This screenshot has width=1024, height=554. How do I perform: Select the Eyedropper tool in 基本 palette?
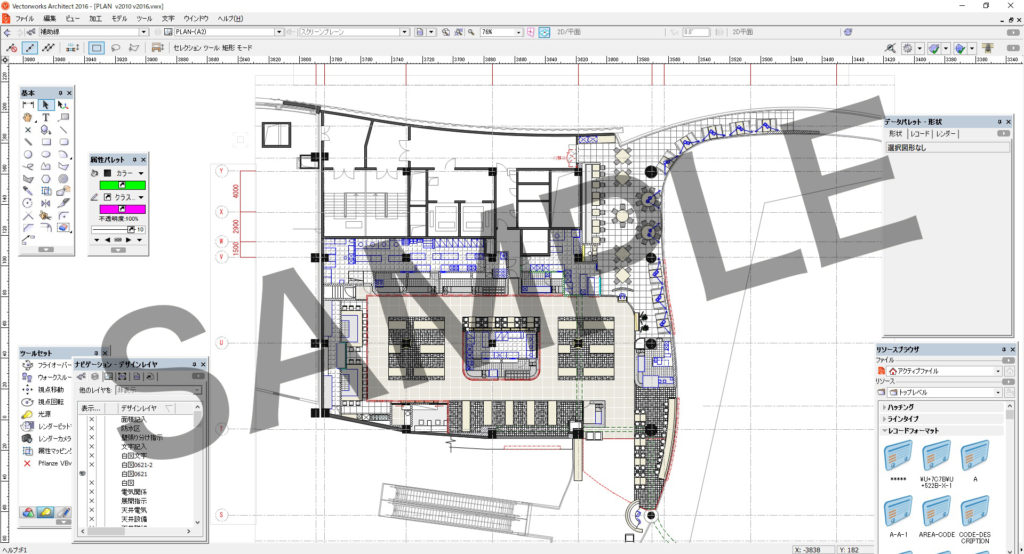pos(27,191)
